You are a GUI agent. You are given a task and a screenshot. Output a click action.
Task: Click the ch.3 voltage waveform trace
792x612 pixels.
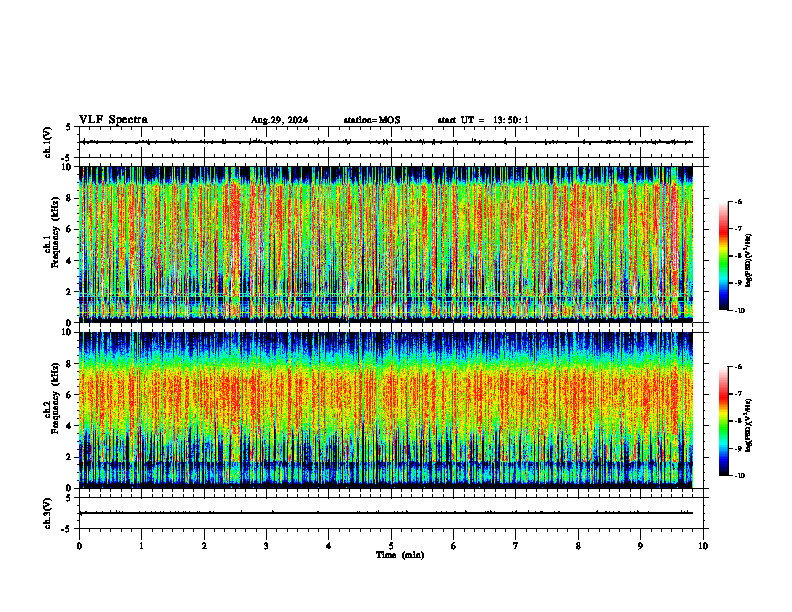coord(386,513)
